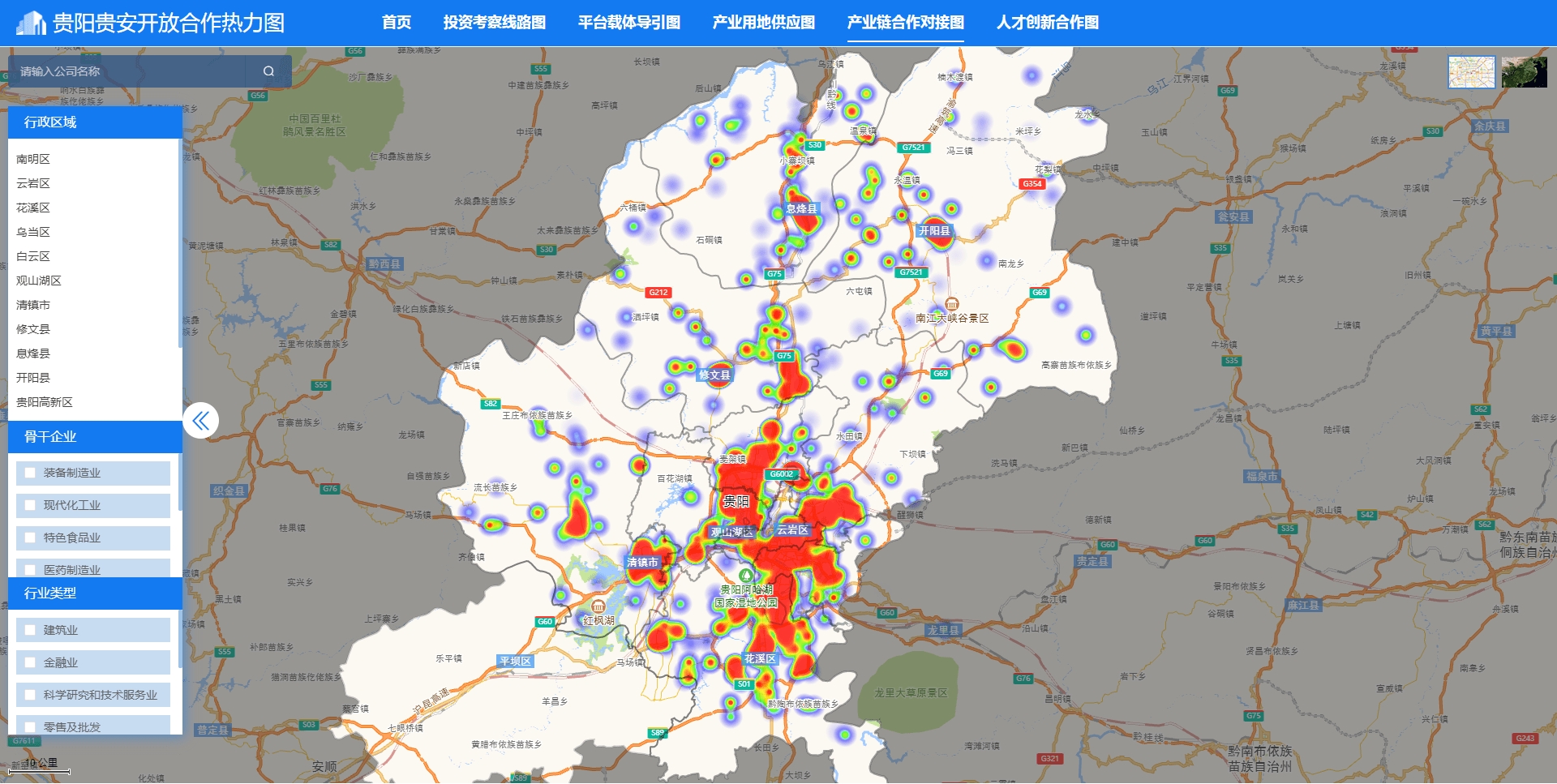Check the 现代化工业 option
This screenshot has width=1557, height=784.
pos(30,505)
